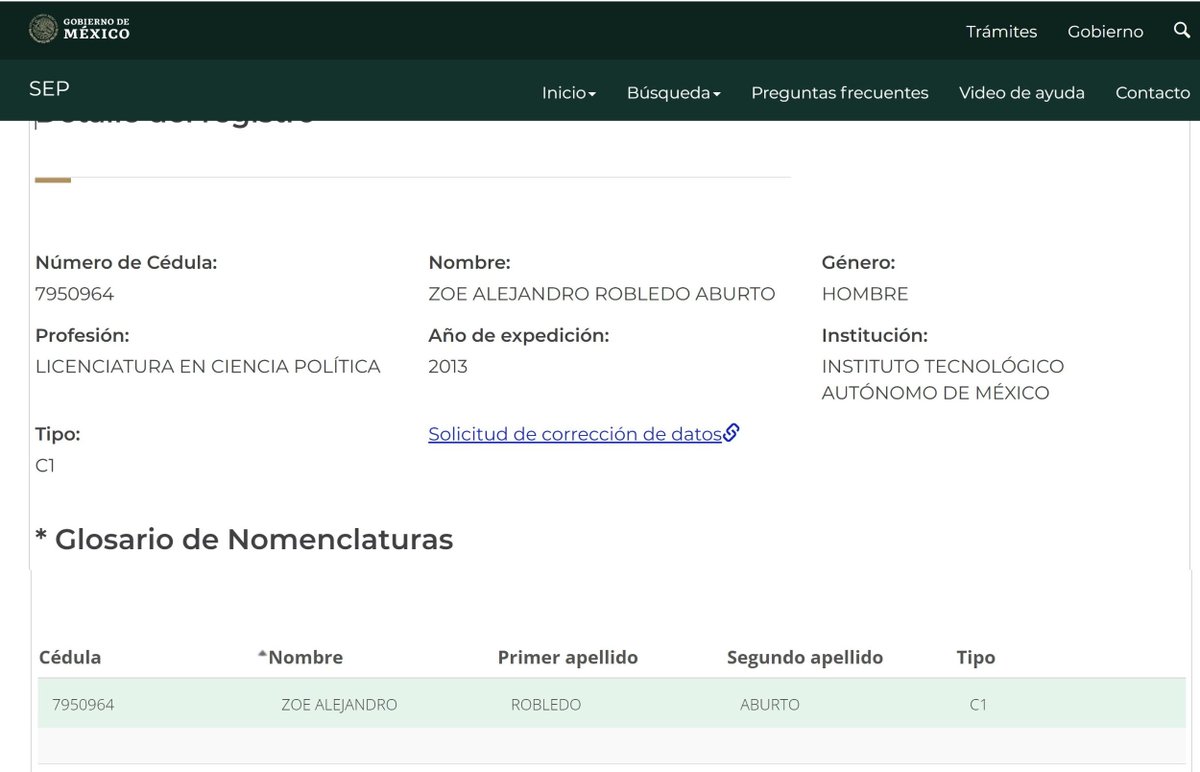Open the Búsqueda dropdown menu
This screenshot has width=1200, height=772.
point(672,92)
